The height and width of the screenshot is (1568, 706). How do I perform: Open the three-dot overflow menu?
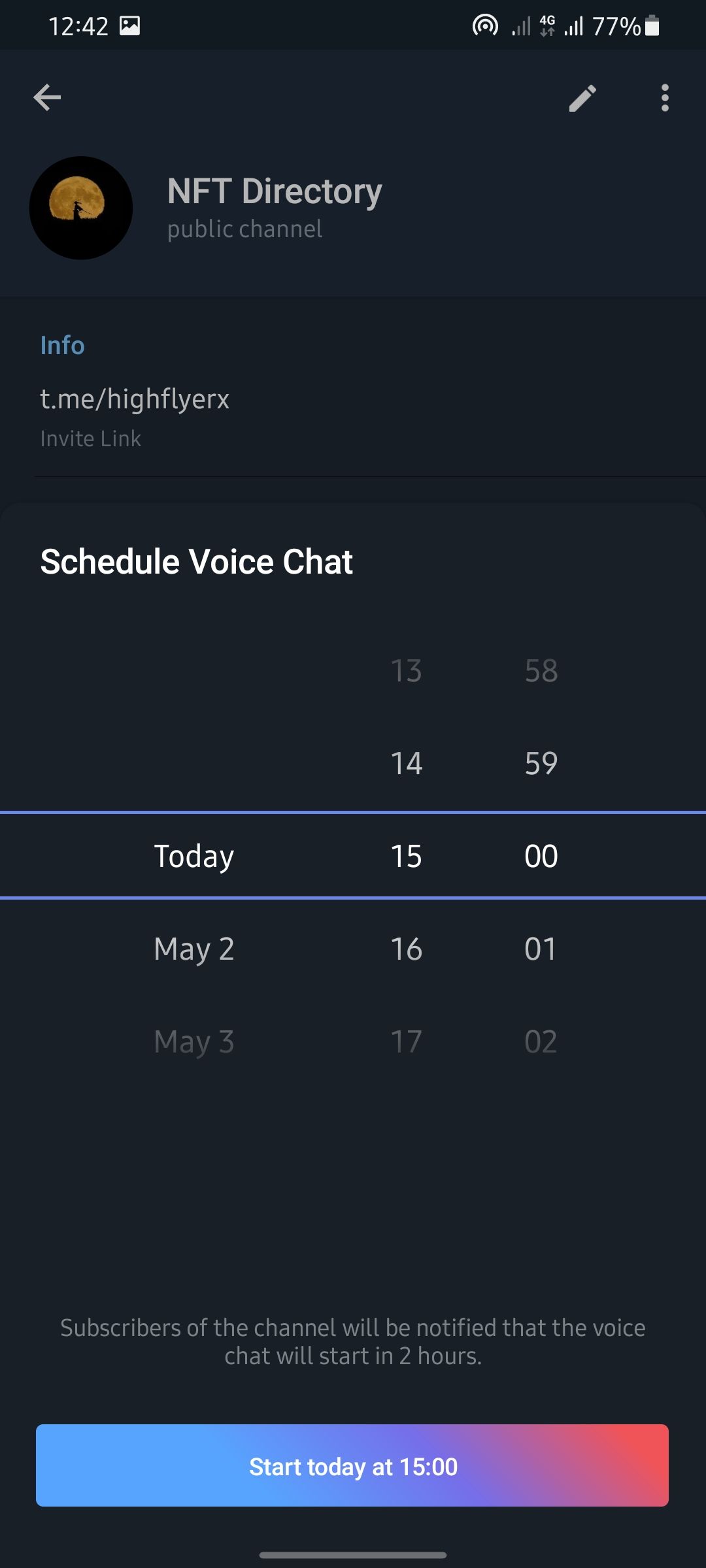click(665, 98)
